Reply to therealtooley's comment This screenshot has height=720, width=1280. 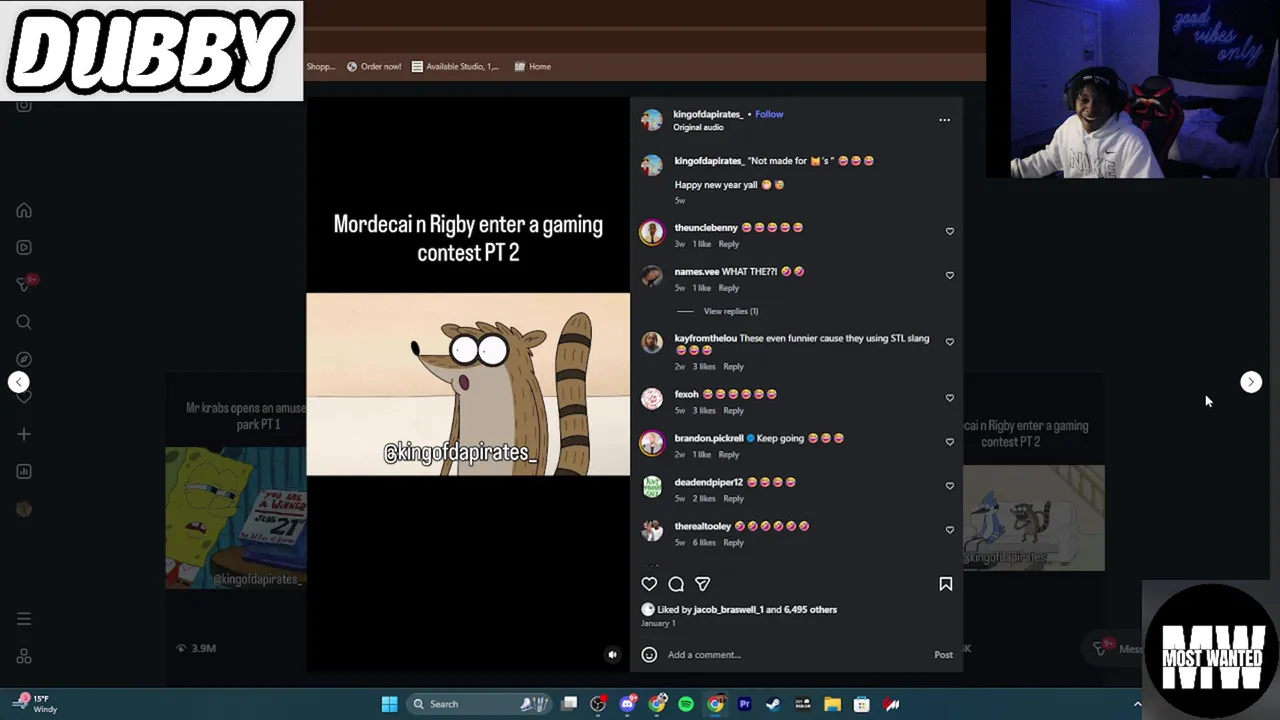click(733, 542)
